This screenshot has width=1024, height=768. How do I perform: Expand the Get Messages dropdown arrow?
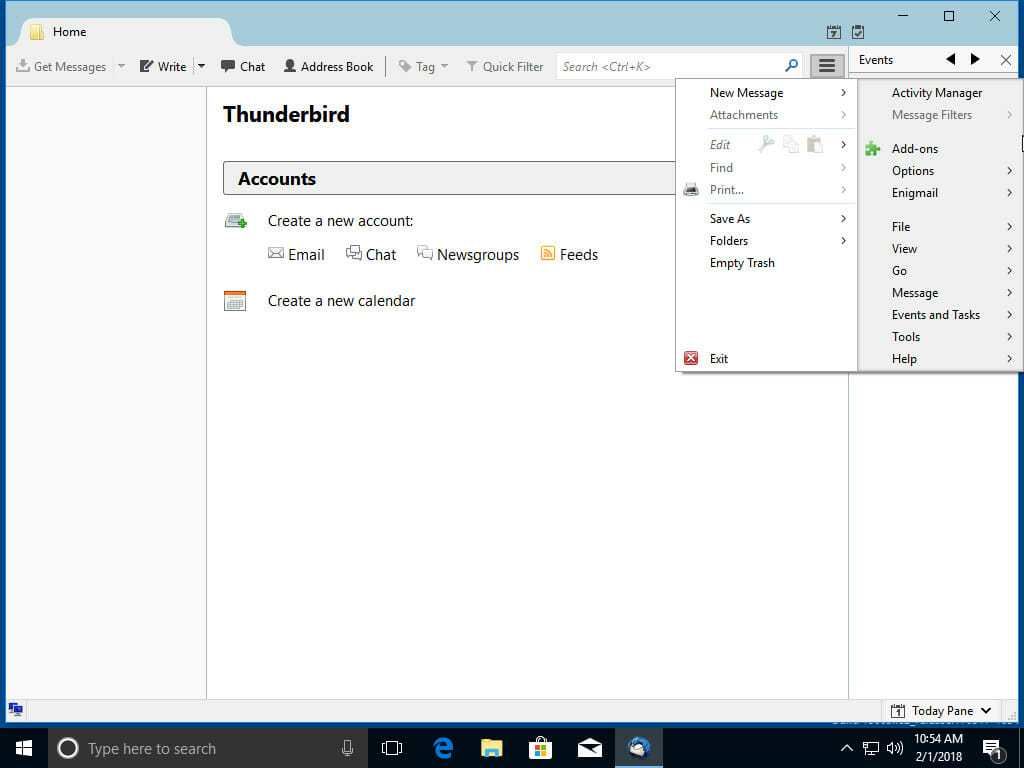pyautogui.click(x=121, y=66)
